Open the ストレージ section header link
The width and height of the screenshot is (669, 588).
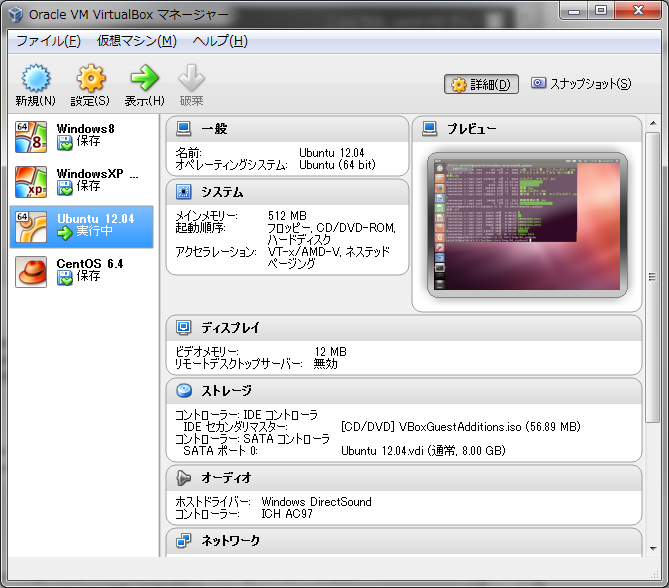click(227, 390)
